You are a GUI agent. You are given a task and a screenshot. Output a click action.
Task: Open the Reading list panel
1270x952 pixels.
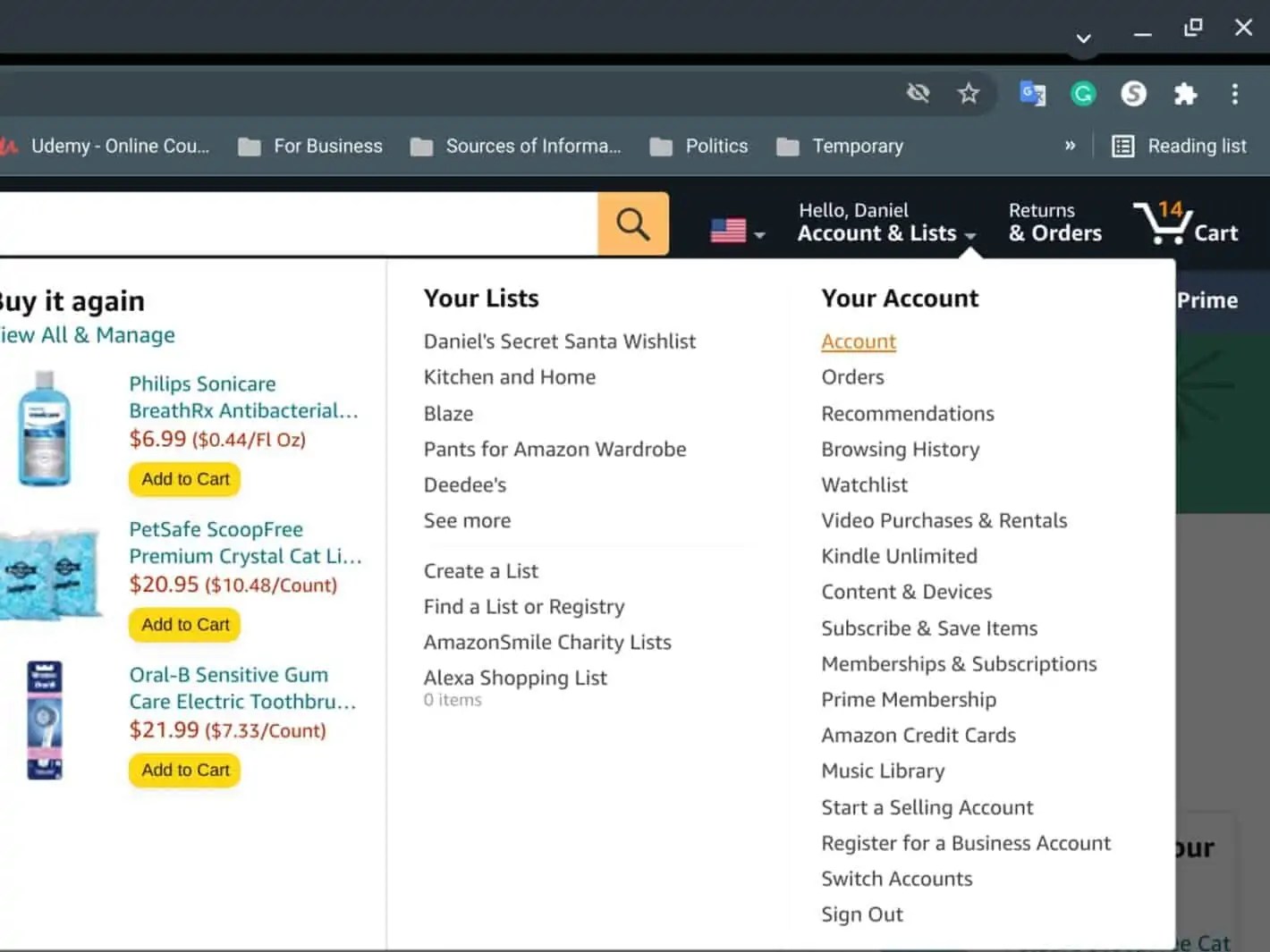[x=1181, y=146]
